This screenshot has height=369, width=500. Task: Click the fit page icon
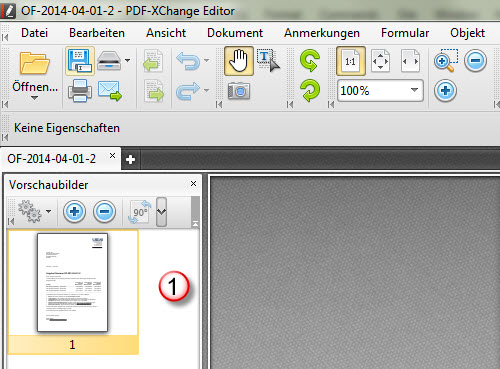[380, 61]
